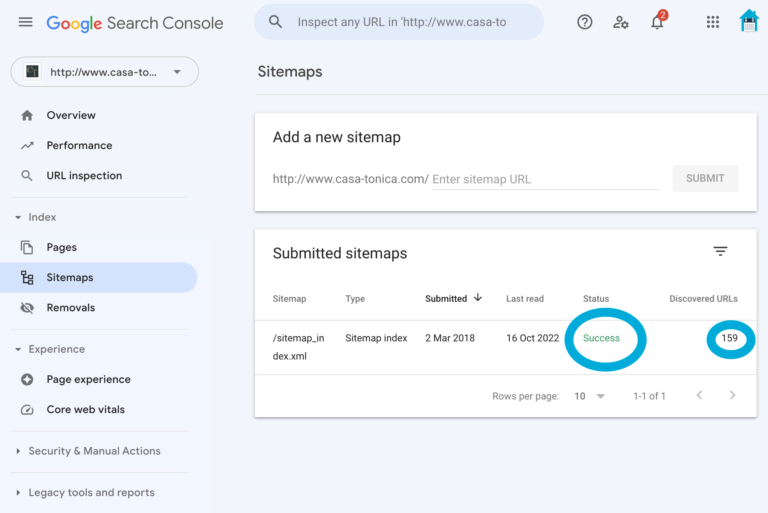Open the property selector dropdown
768x513 pixels.
[104, 72]
